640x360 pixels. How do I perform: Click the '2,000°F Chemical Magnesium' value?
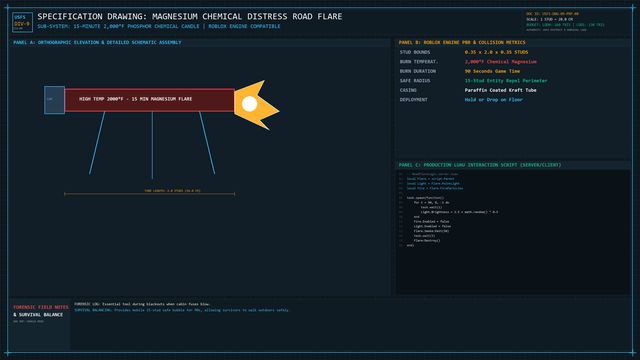(501, 62)
